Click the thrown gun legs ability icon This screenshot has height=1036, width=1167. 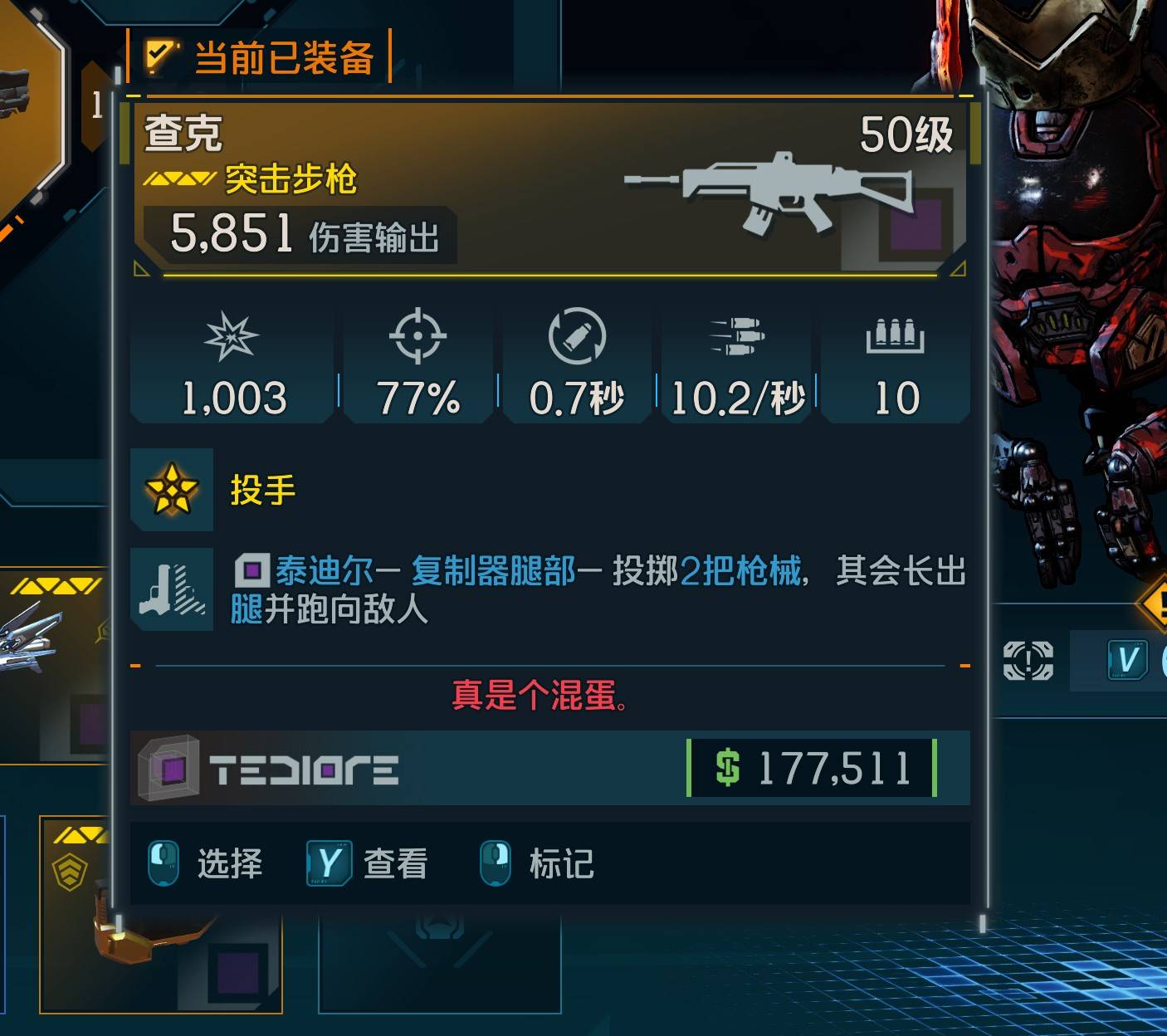tap(172, 589)
